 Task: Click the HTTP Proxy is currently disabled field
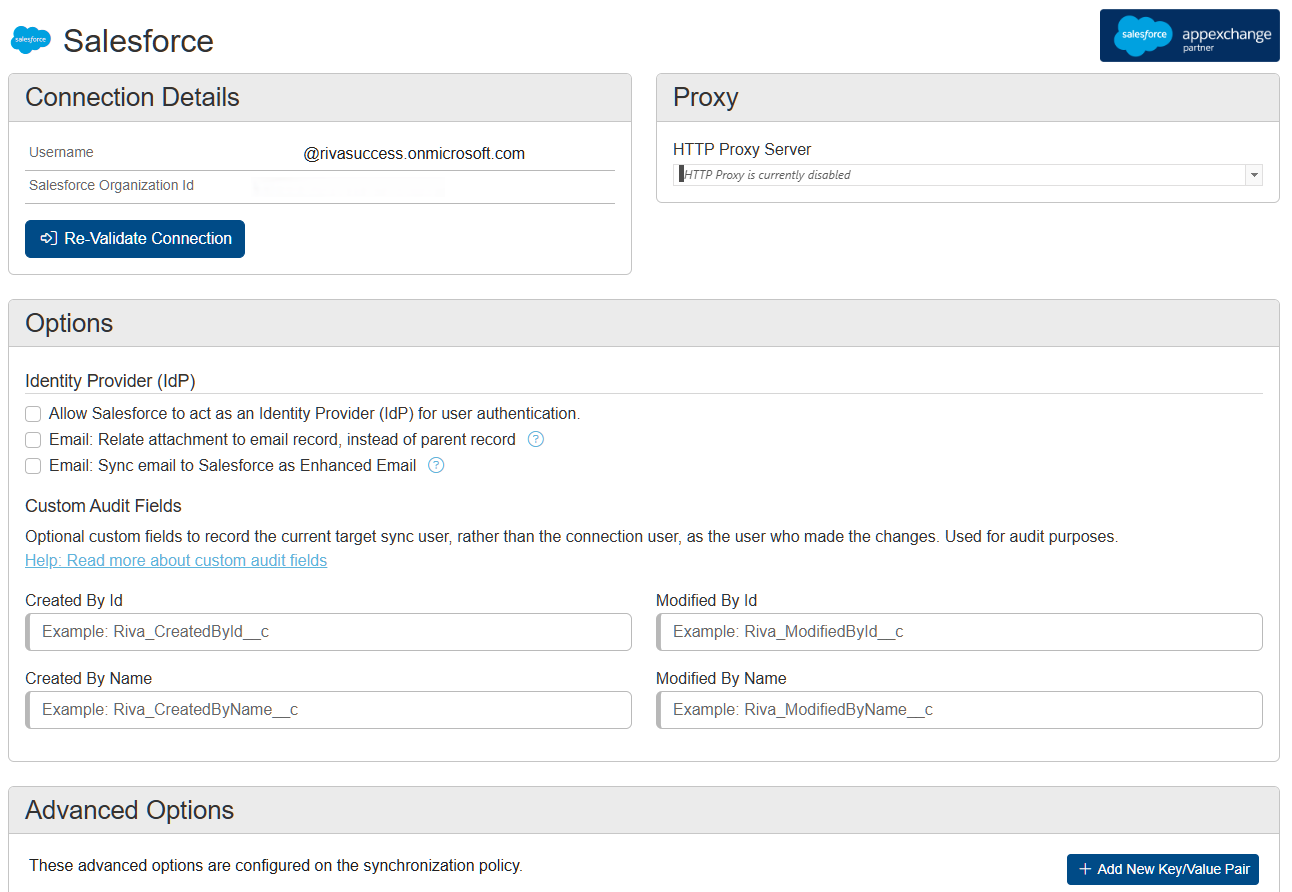click(x=950, y=174)
